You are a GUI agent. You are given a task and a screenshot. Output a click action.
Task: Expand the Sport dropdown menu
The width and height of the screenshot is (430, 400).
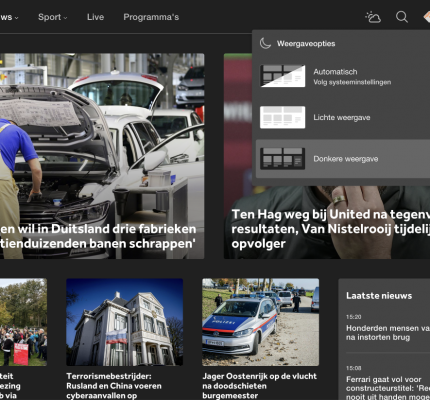coord(53,17)
